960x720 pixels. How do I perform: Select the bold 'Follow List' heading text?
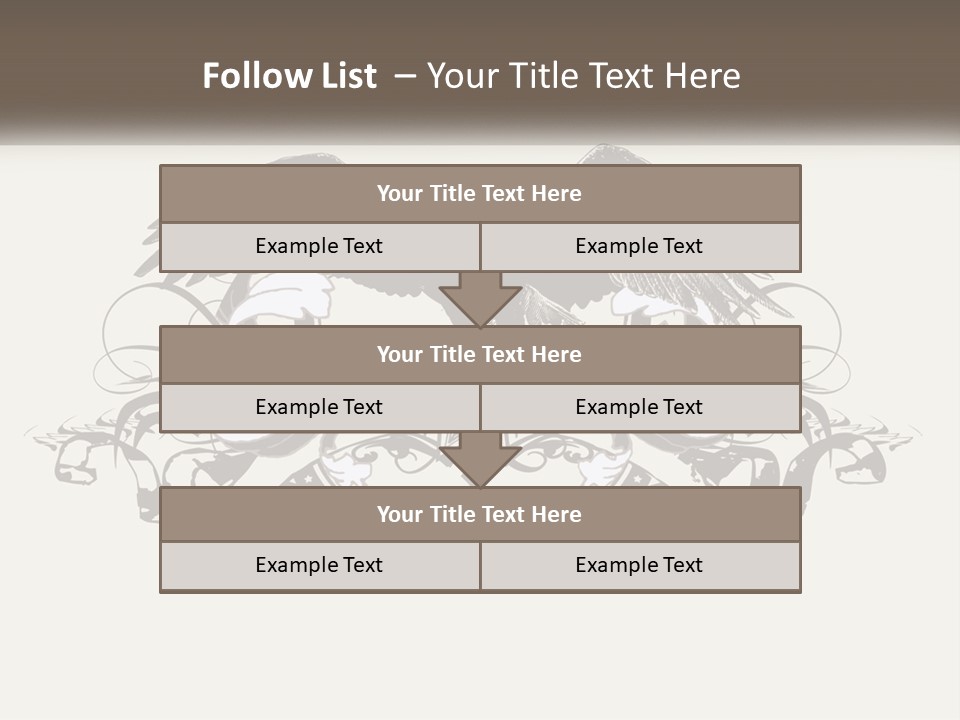click(x=289, y=76)
